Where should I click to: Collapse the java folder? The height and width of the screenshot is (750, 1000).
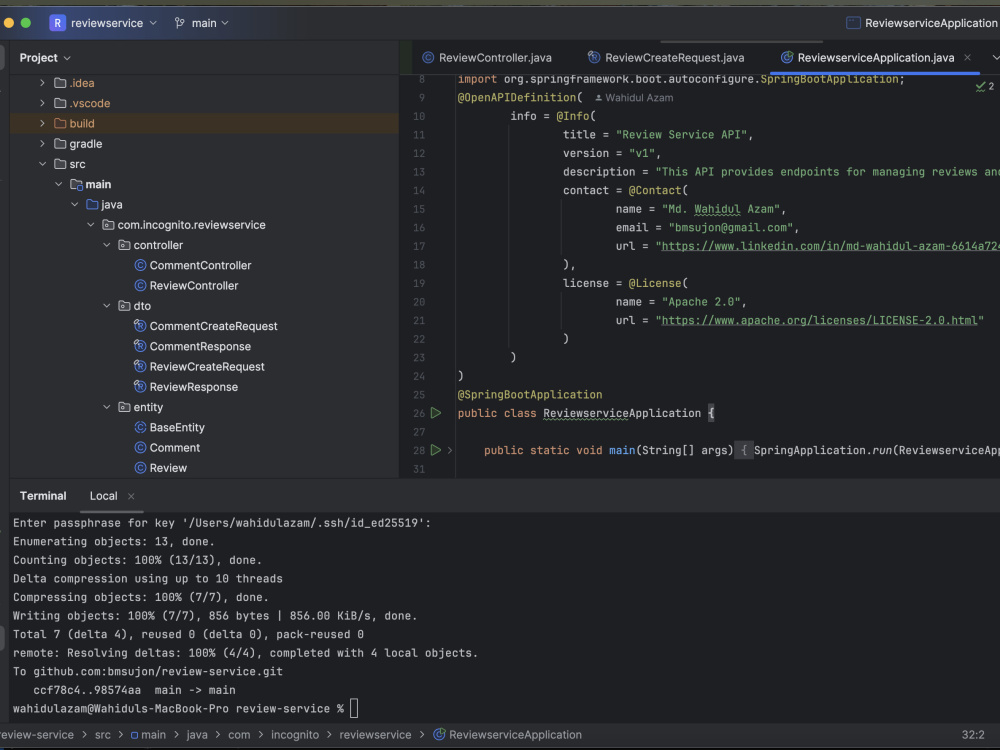point(75,205)
